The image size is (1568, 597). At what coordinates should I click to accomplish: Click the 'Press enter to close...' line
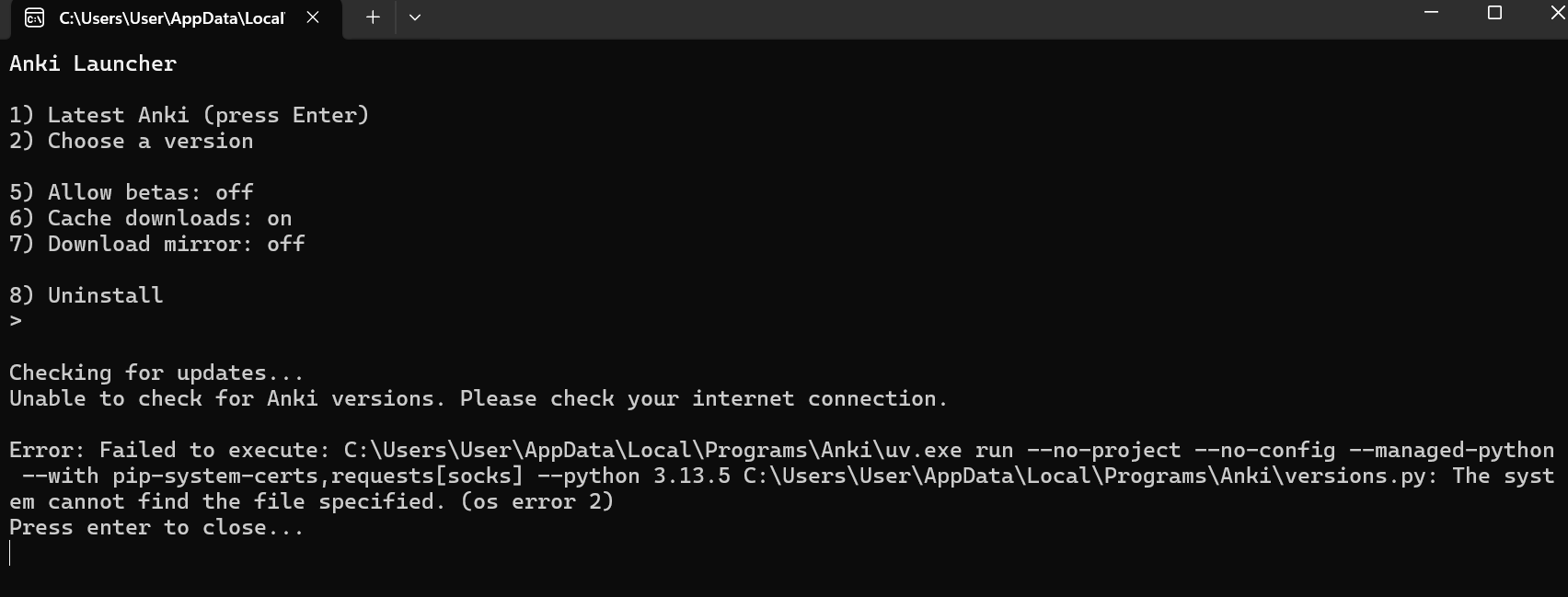pos(156,527)
